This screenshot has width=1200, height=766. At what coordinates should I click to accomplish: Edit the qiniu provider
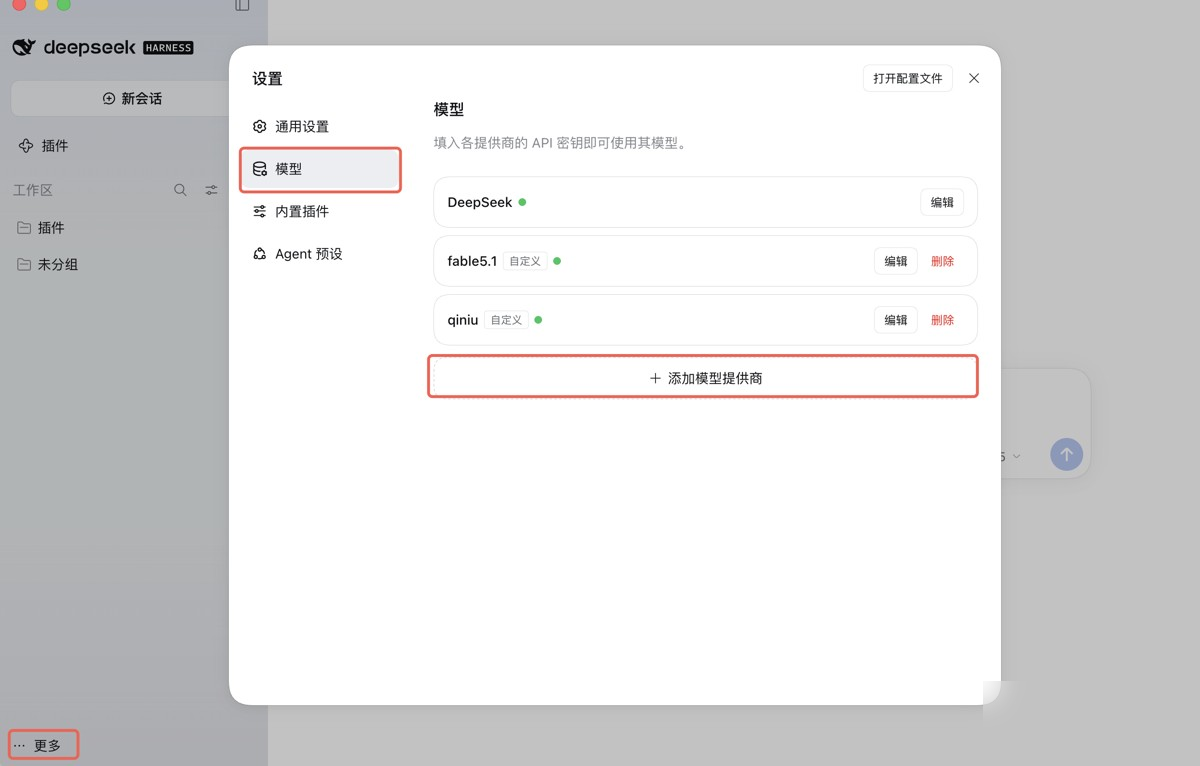896,320
